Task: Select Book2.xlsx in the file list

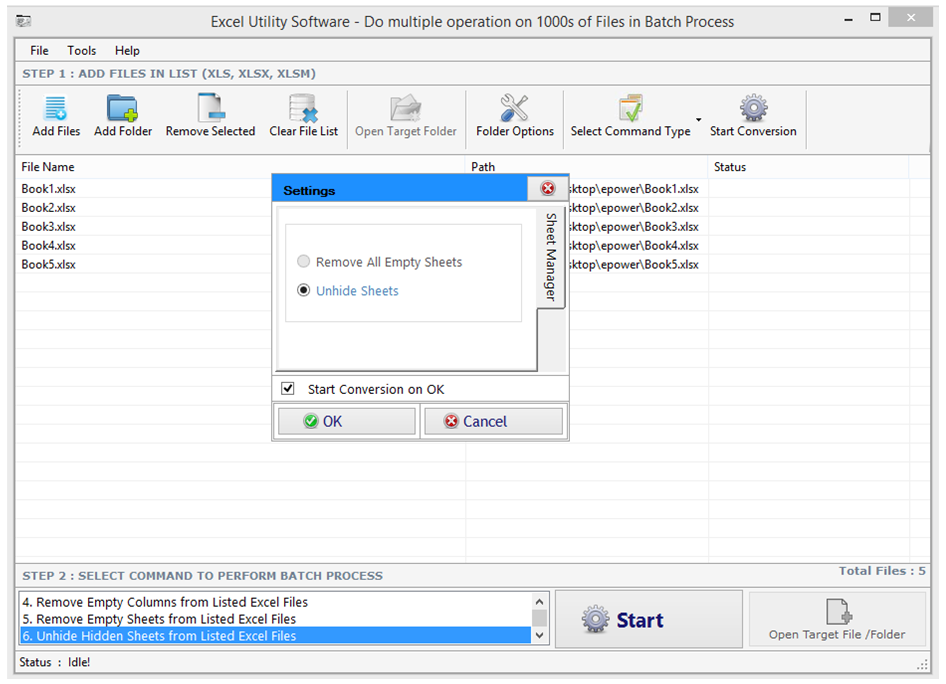Action: coord(48,207)
